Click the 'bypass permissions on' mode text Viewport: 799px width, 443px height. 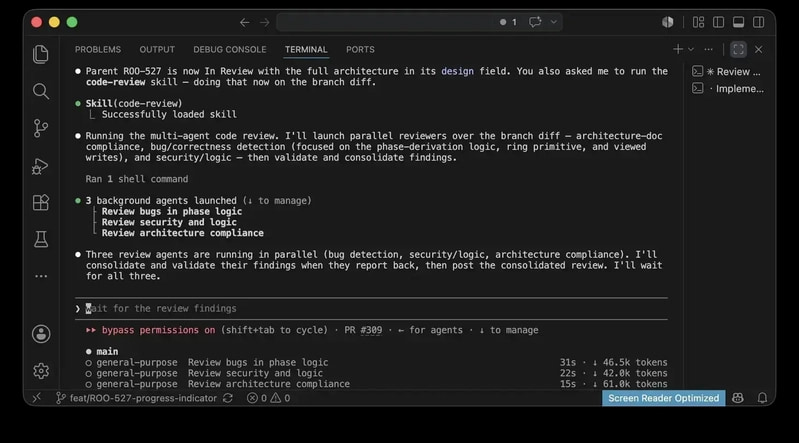[158, 330]
